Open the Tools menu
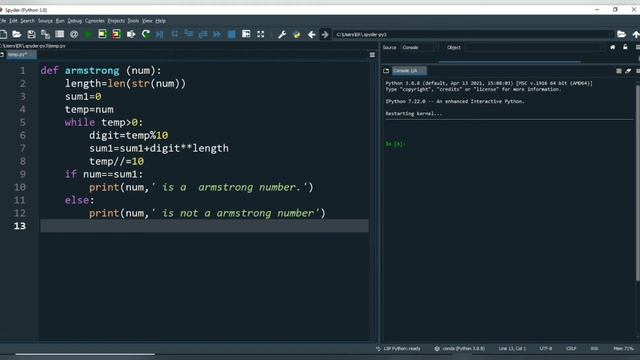This screenshot has width=640, height=360. click(133, 21)
